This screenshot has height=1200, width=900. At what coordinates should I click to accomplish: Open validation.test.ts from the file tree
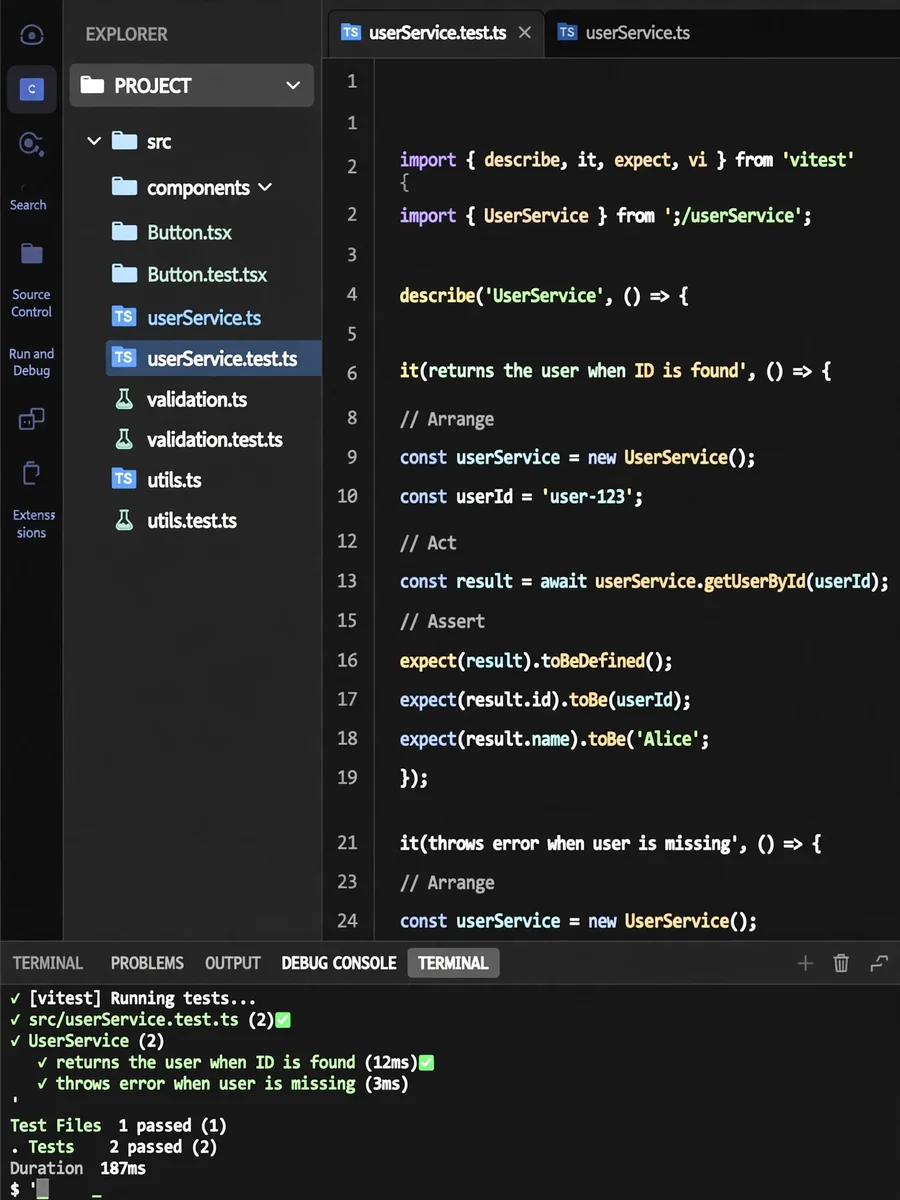(198, 439)
